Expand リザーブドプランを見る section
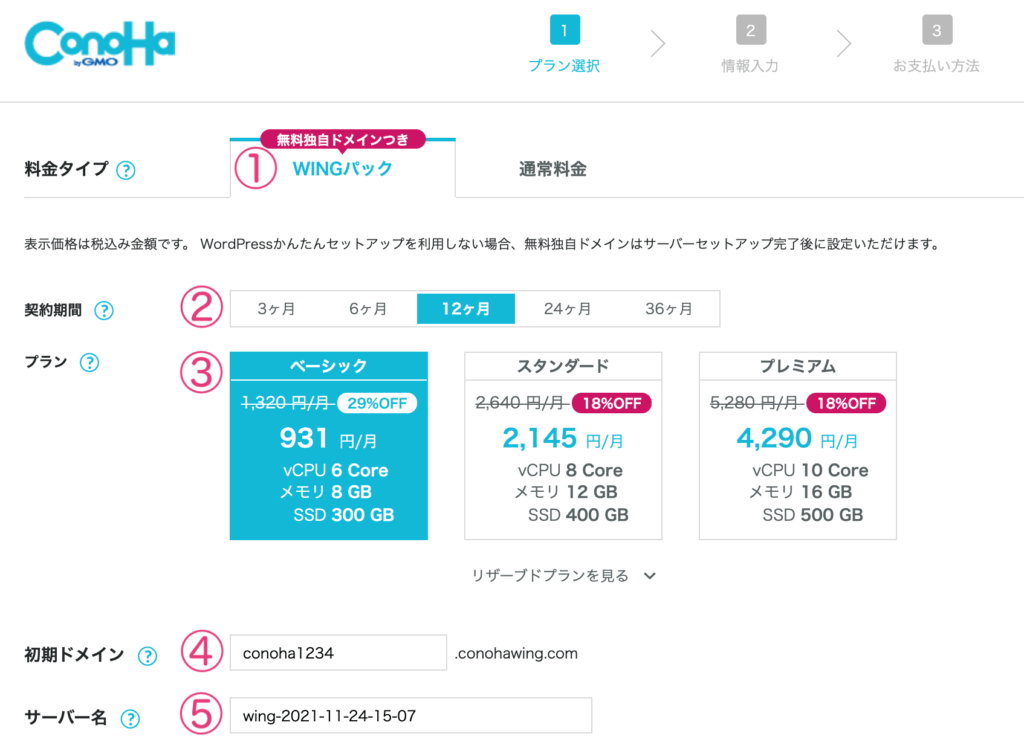Screen dimensions: 1024x748 pyautogui.click(x=563, y=576)
